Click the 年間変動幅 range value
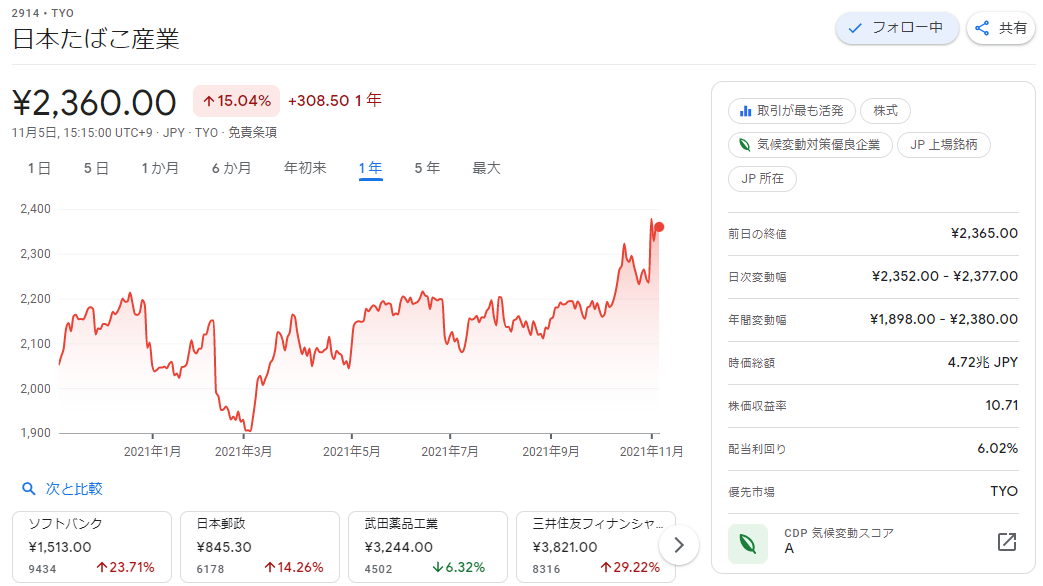This screenshot has width=1043, height=586. tap(944, 319)
